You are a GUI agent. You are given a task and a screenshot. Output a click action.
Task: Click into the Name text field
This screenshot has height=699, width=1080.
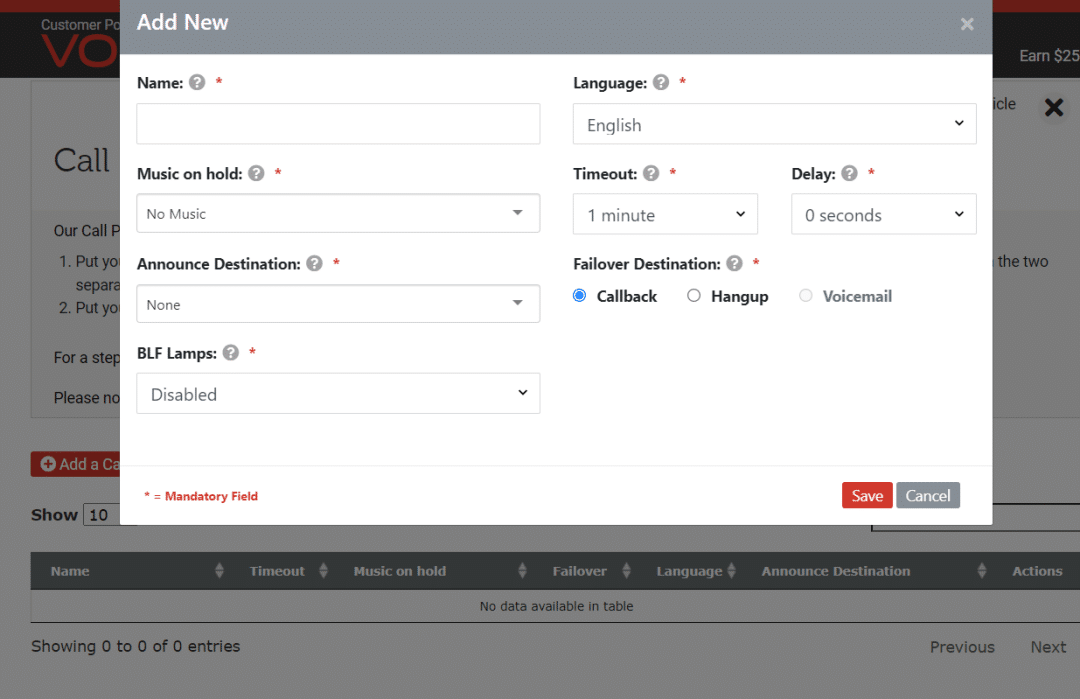(338, 124)
